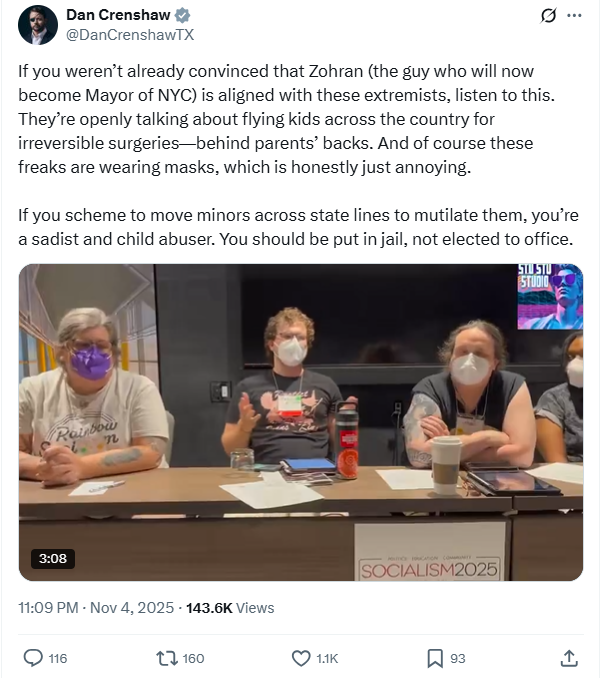Like the post with the heart icon
The height and width of the screenshot is (678, 601).
tap(300, 658)
